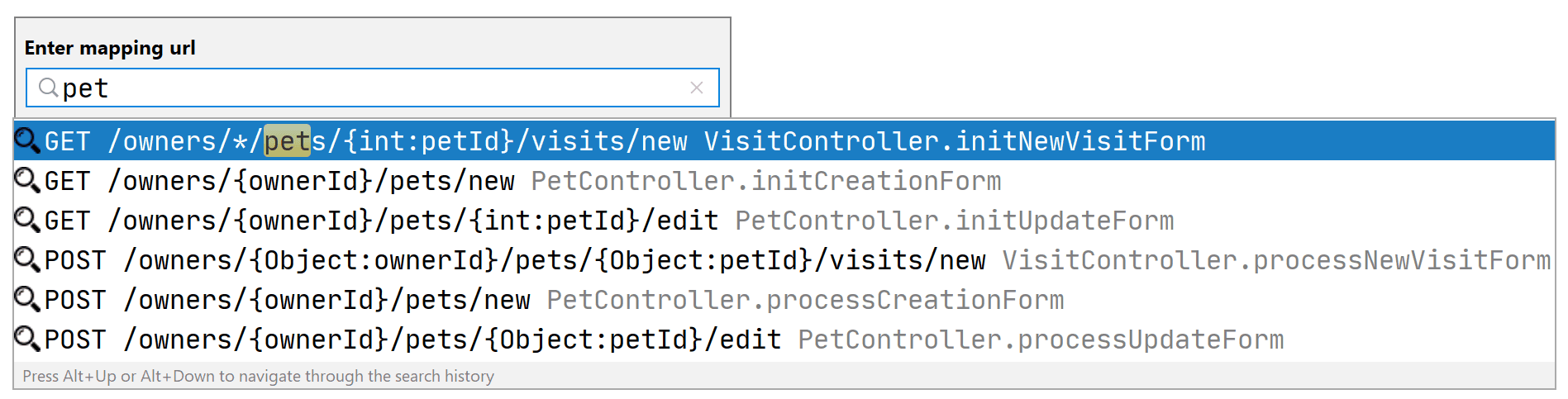
Task: Click the search history hint text
Action: point(258,376)
